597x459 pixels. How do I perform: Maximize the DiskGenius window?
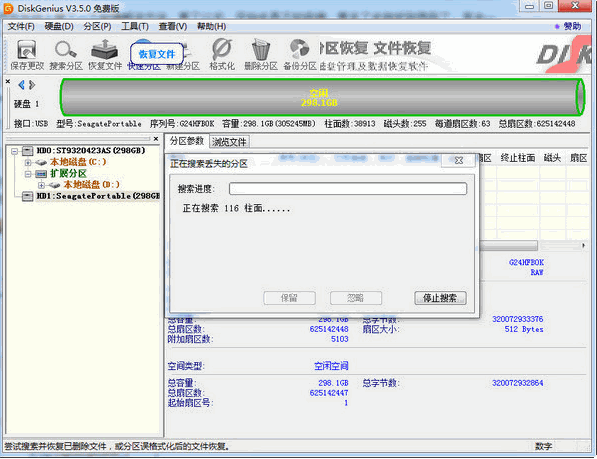tap(548, 6)
